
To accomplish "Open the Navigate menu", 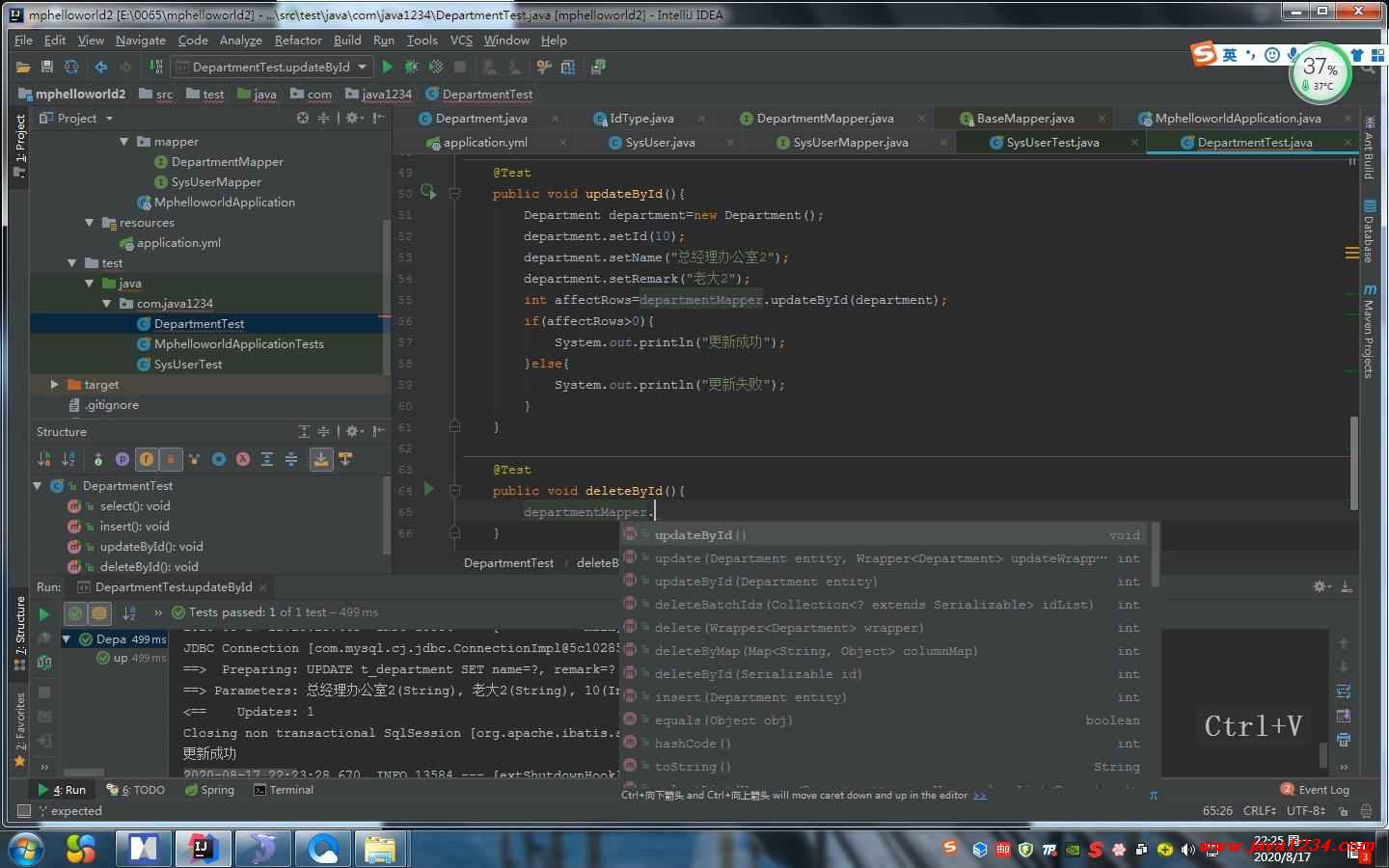I will (141, 41).
